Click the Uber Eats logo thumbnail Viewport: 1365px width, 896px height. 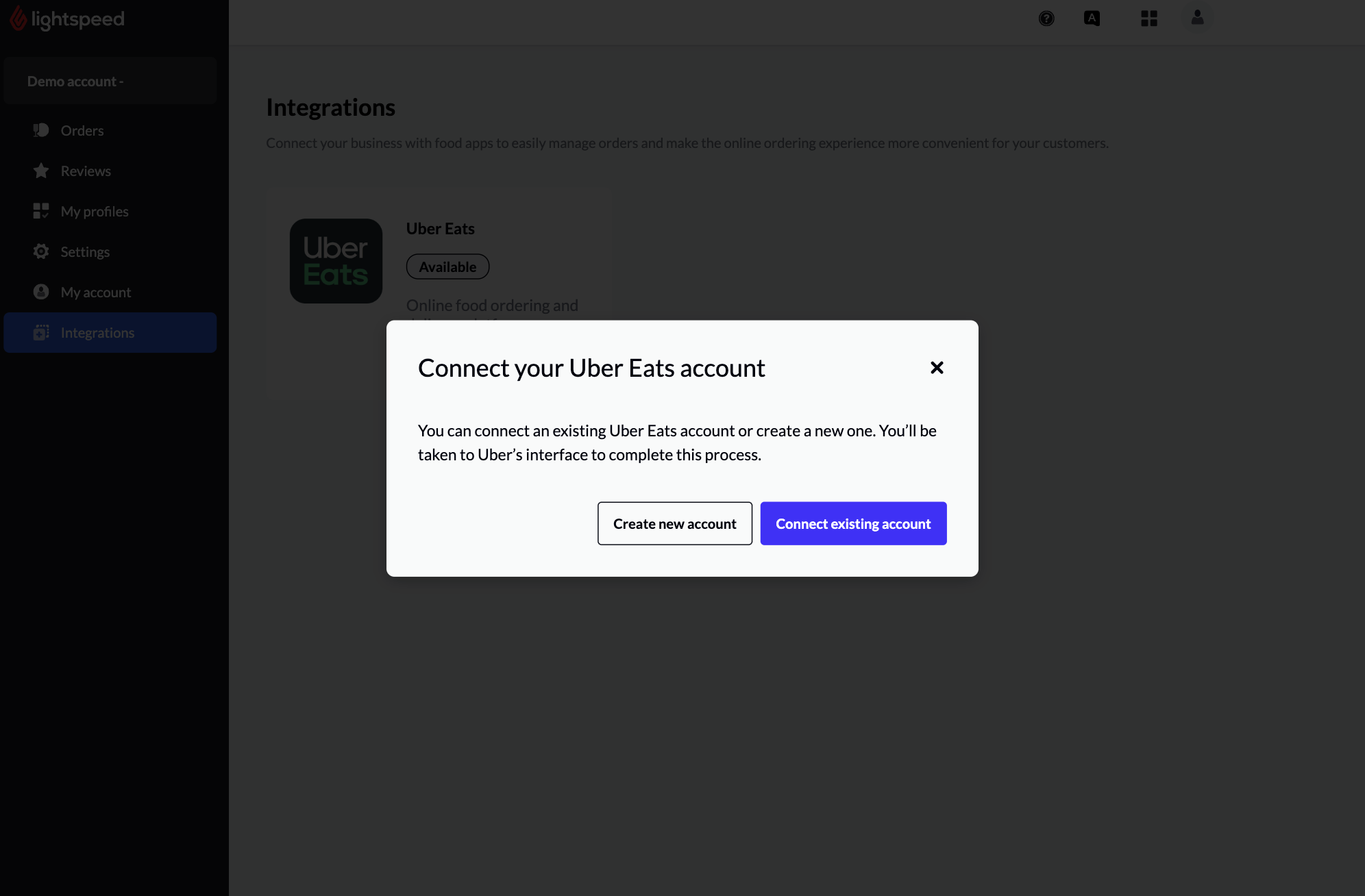point(336,261)
